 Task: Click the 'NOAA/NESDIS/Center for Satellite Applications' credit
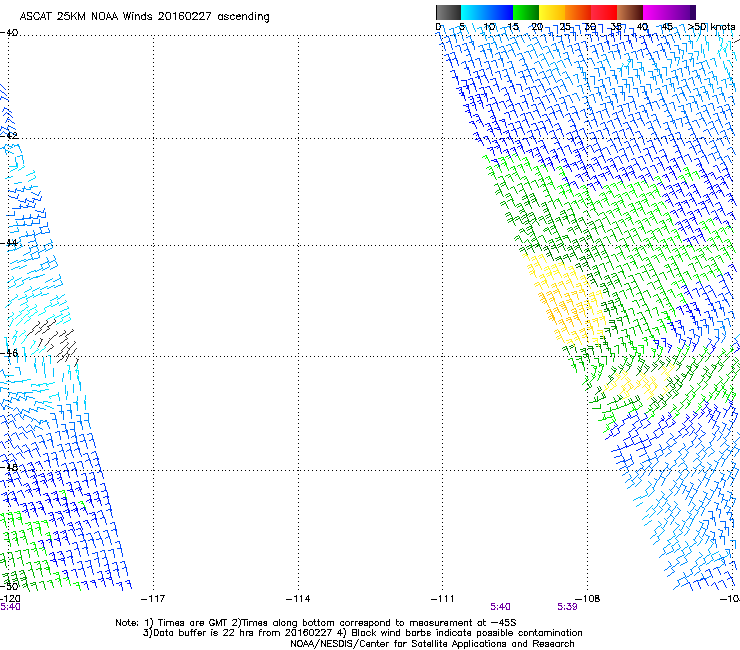pyautogui.click(x=432, y=644)
